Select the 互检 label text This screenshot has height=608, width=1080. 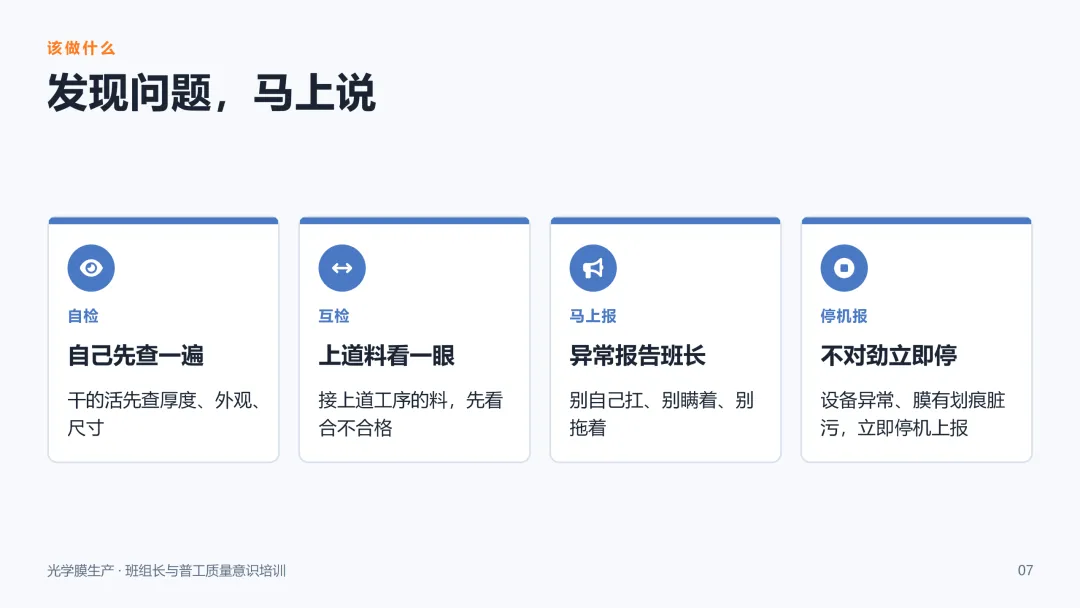click(334, 316)
